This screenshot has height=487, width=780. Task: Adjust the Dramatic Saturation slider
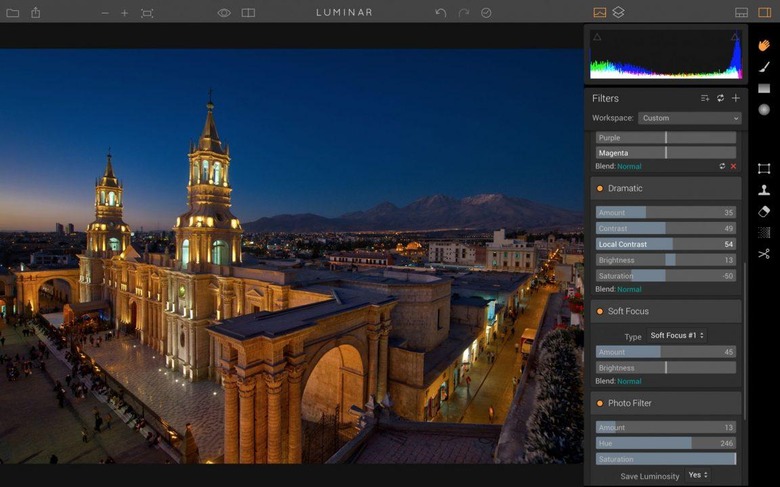[666, 276]
